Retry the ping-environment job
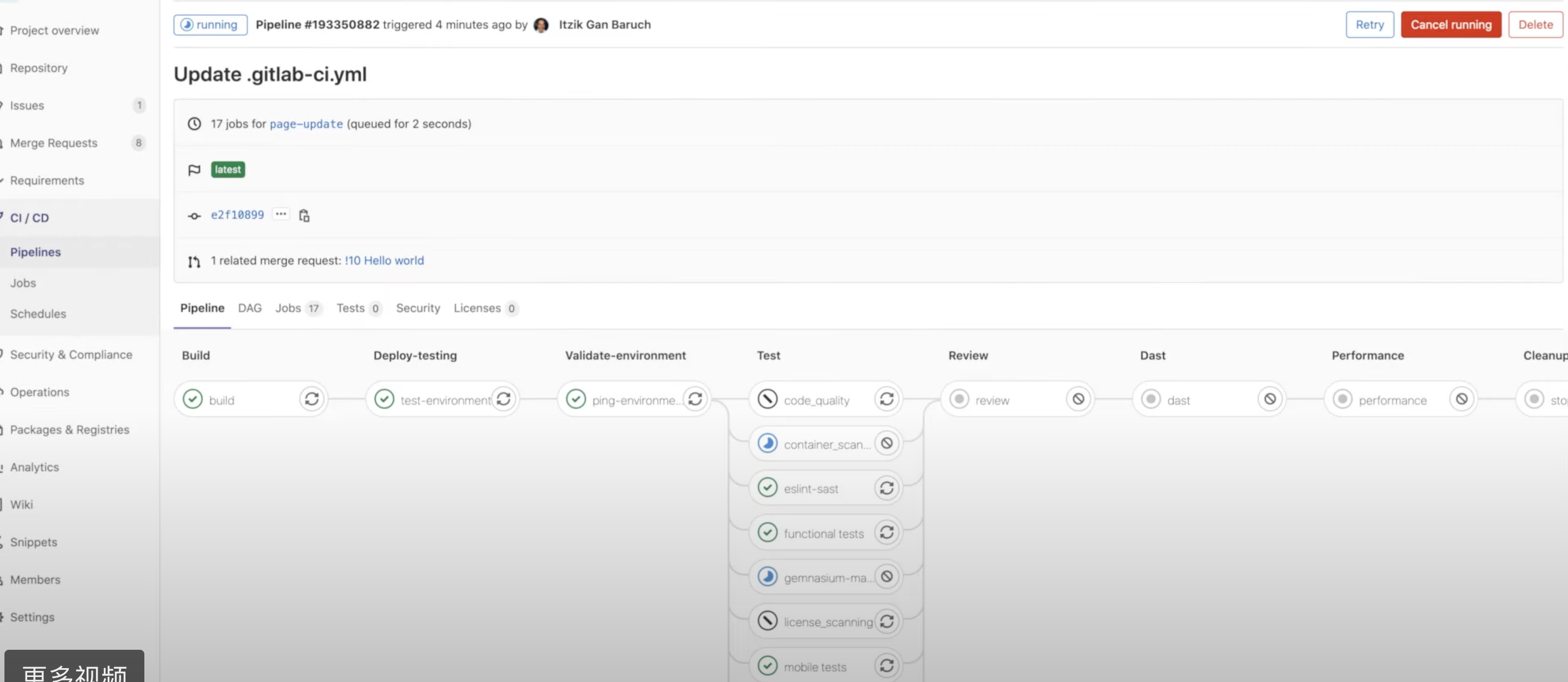1568x682 pixels. click(x=695, y=399)
